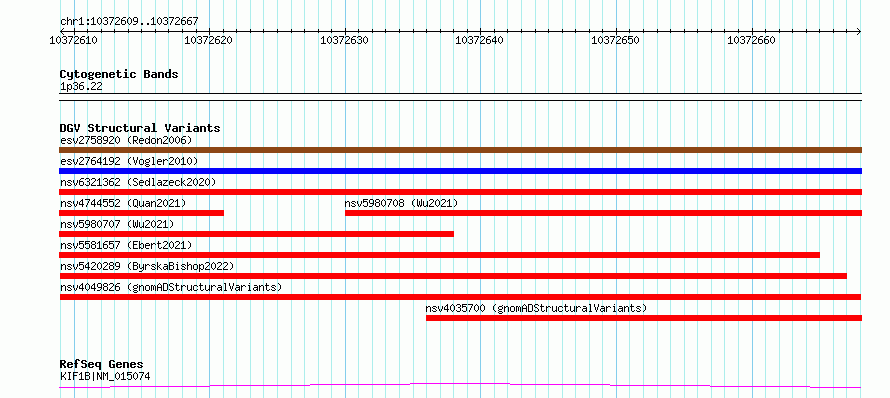Click the chr1:10372609..10372667 region label
Screen dimensions: 890x398
129,22
